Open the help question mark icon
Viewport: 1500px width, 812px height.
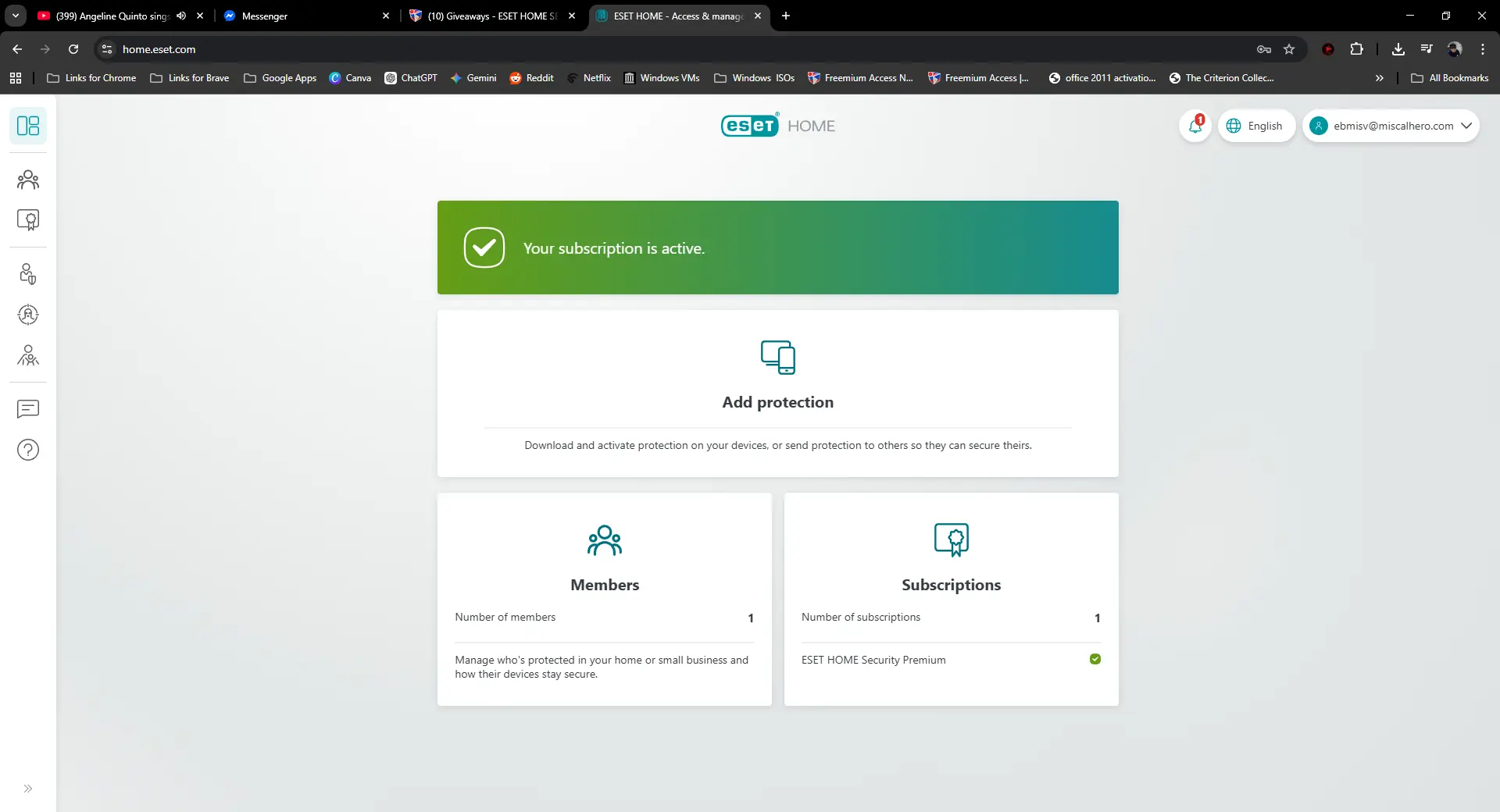click(28, 450)
